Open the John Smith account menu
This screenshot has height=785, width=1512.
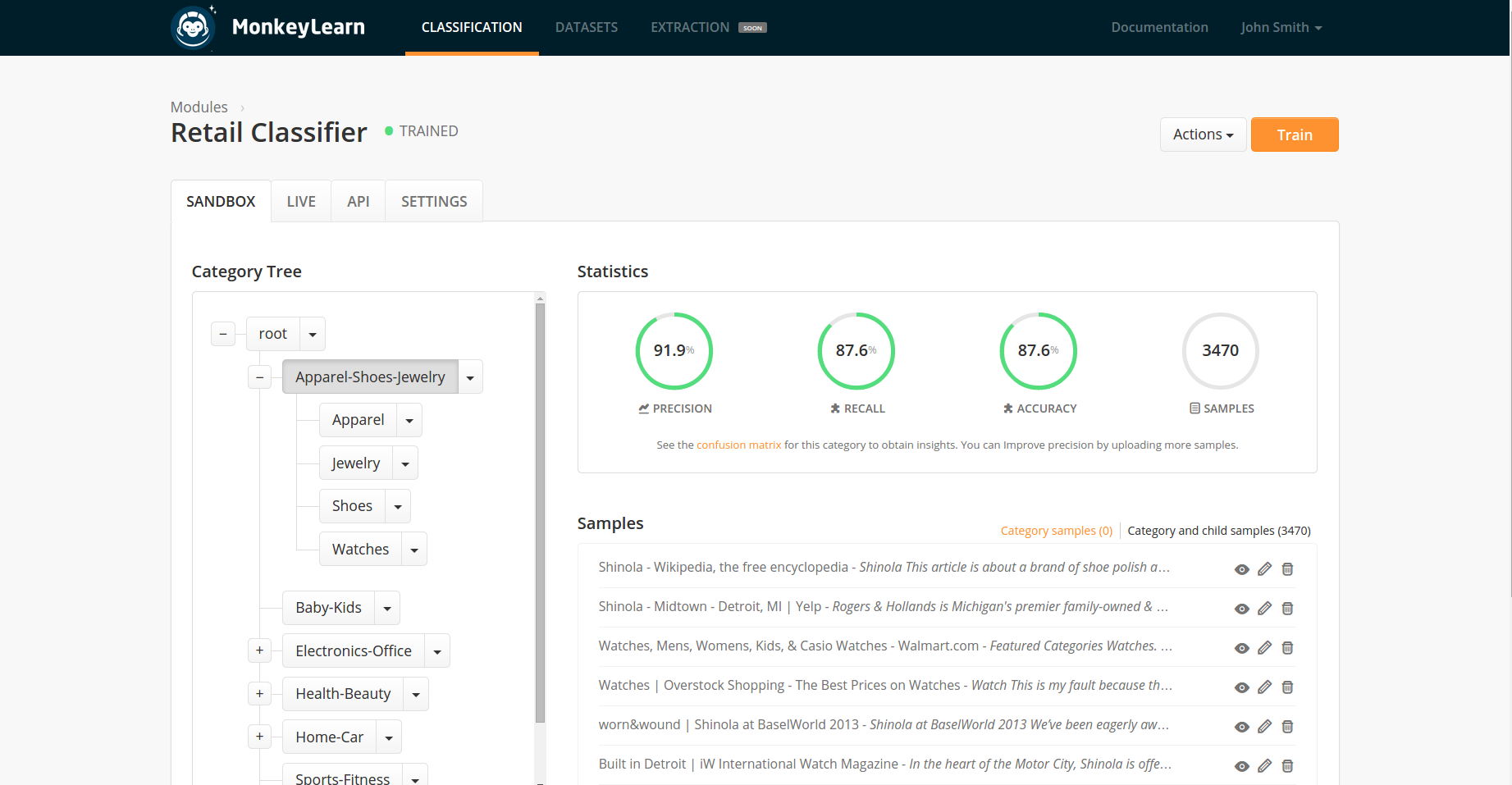[x=1281, y=27]
